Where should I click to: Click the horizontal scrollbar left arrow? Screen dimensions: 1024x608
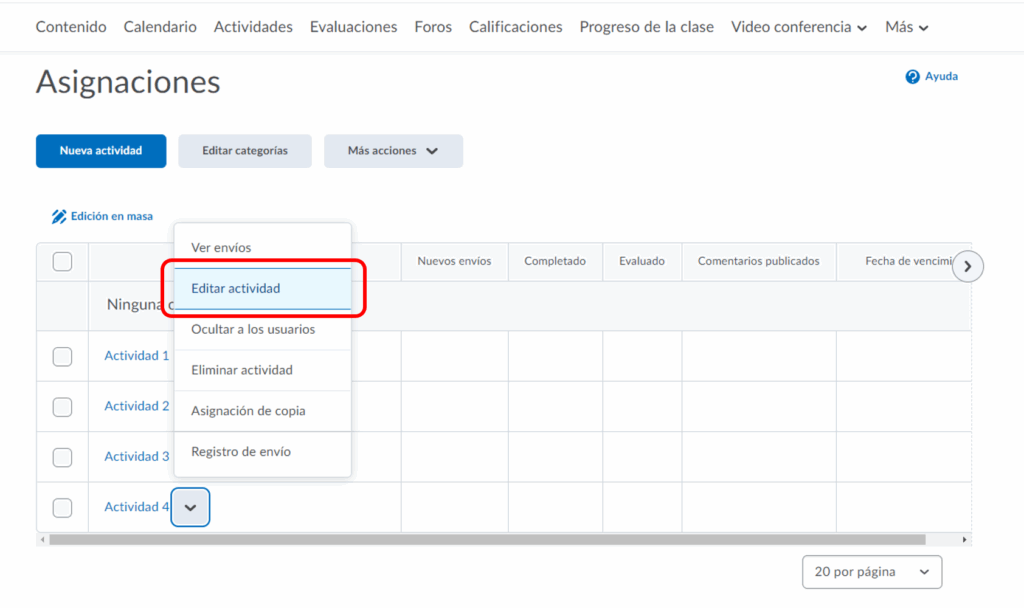coord(43,540)
